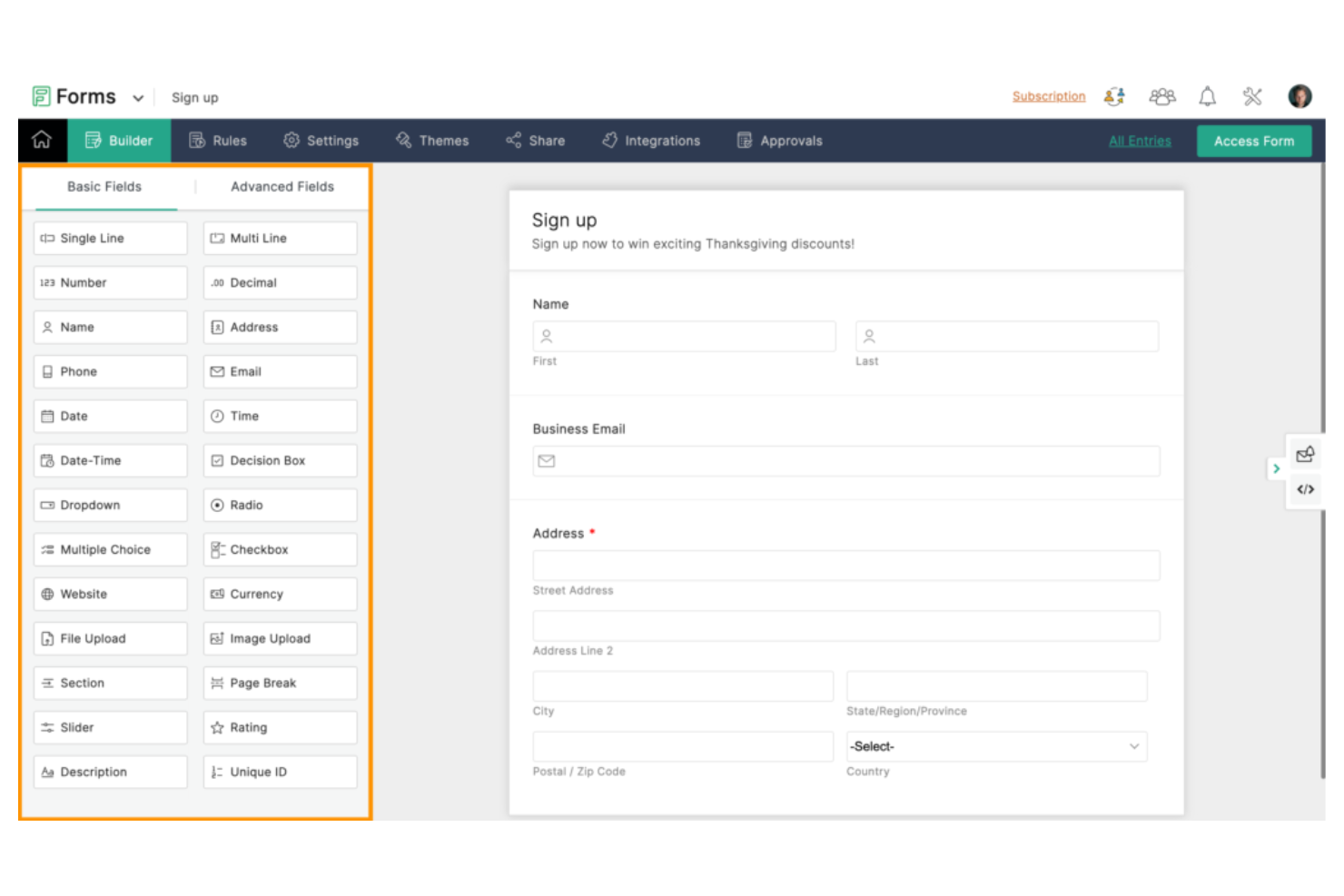Viewport: 1344px width, 896px height.
Task: Open All Entries
Action: (1140, 141)
